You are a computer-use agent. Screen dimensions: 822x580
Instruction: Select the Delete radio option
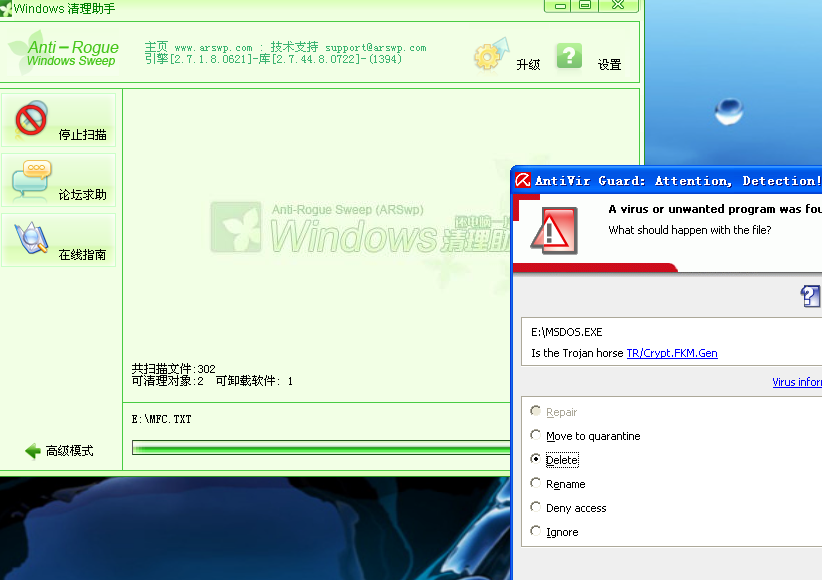click(x=535, y=459)
